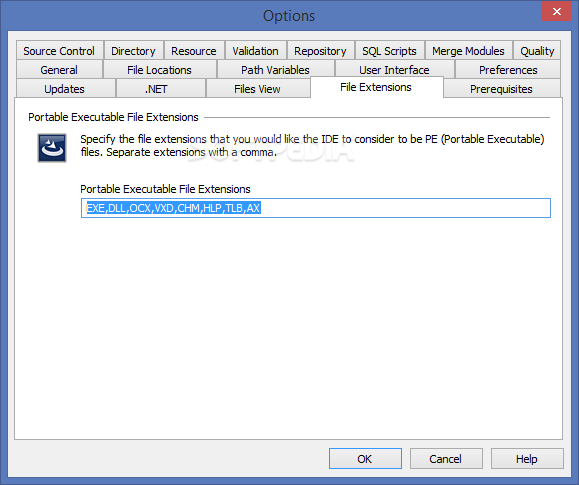Click the InstallShield PE extensions icon
This screenshot has height=485, width=579.
(x=52, y=148)
